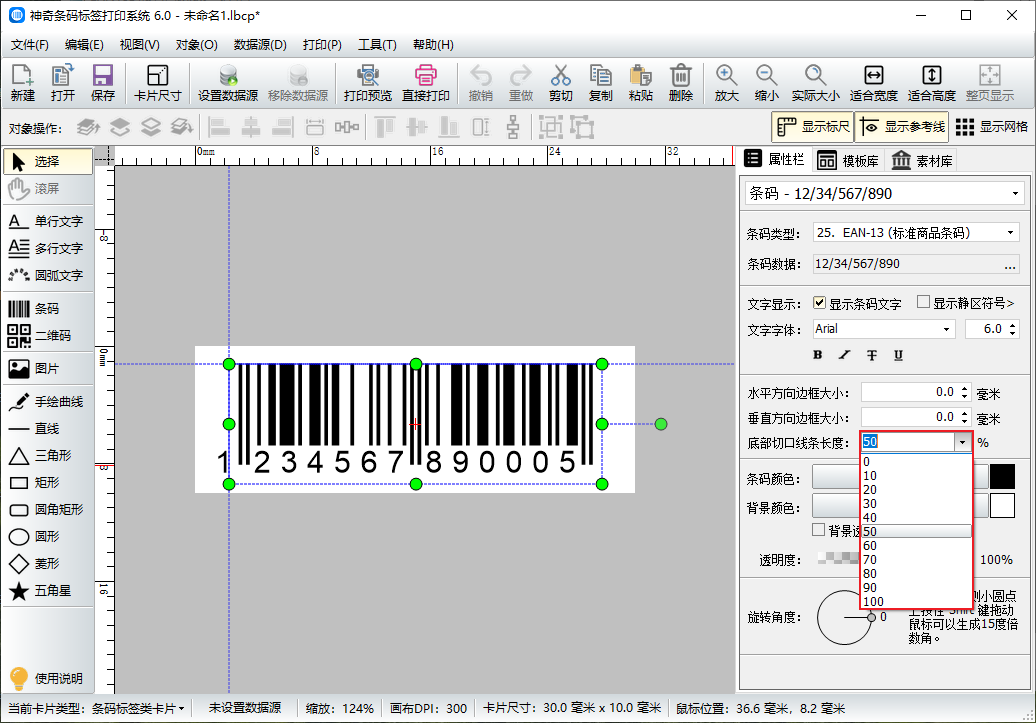The width and height of the screenshot is (1036, 723).
Task: Select the 条码 barcode tool
Action: click(48, 309)
